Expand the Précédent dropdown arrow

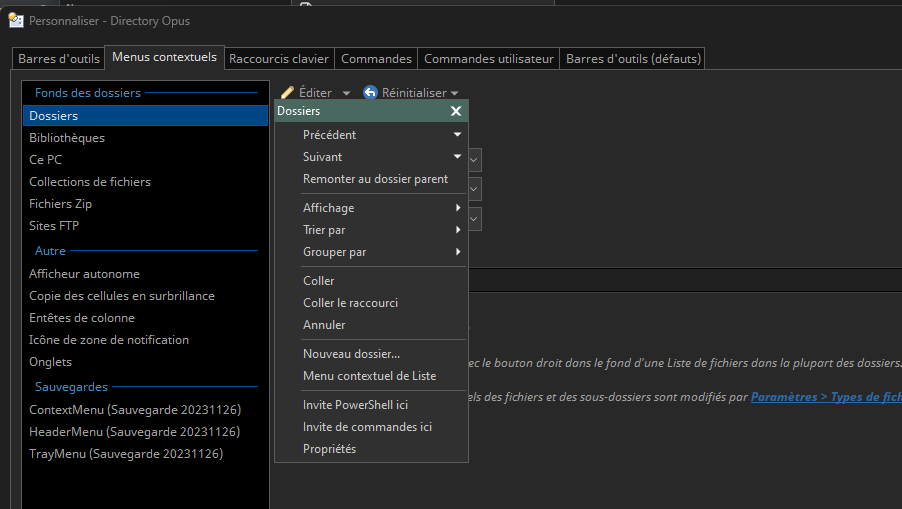click(x=457, y=135)
